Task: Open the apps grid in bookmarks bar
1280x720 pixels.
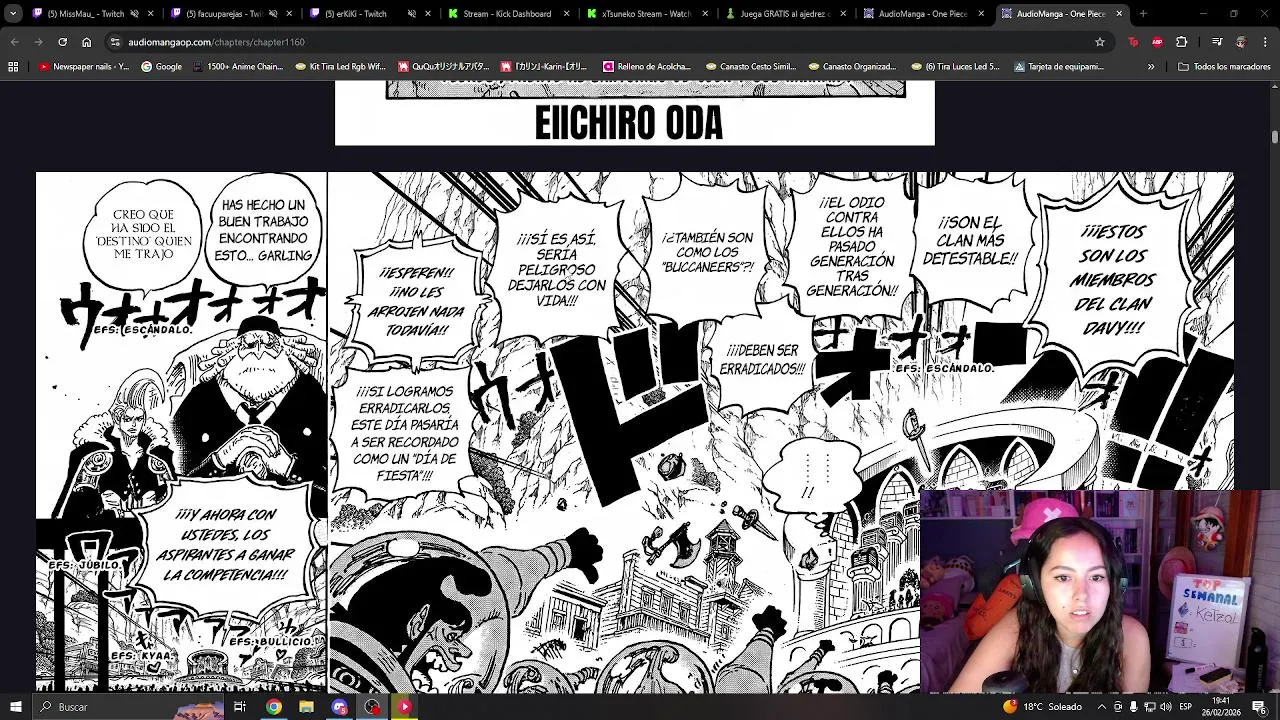Action: (13, 67)
